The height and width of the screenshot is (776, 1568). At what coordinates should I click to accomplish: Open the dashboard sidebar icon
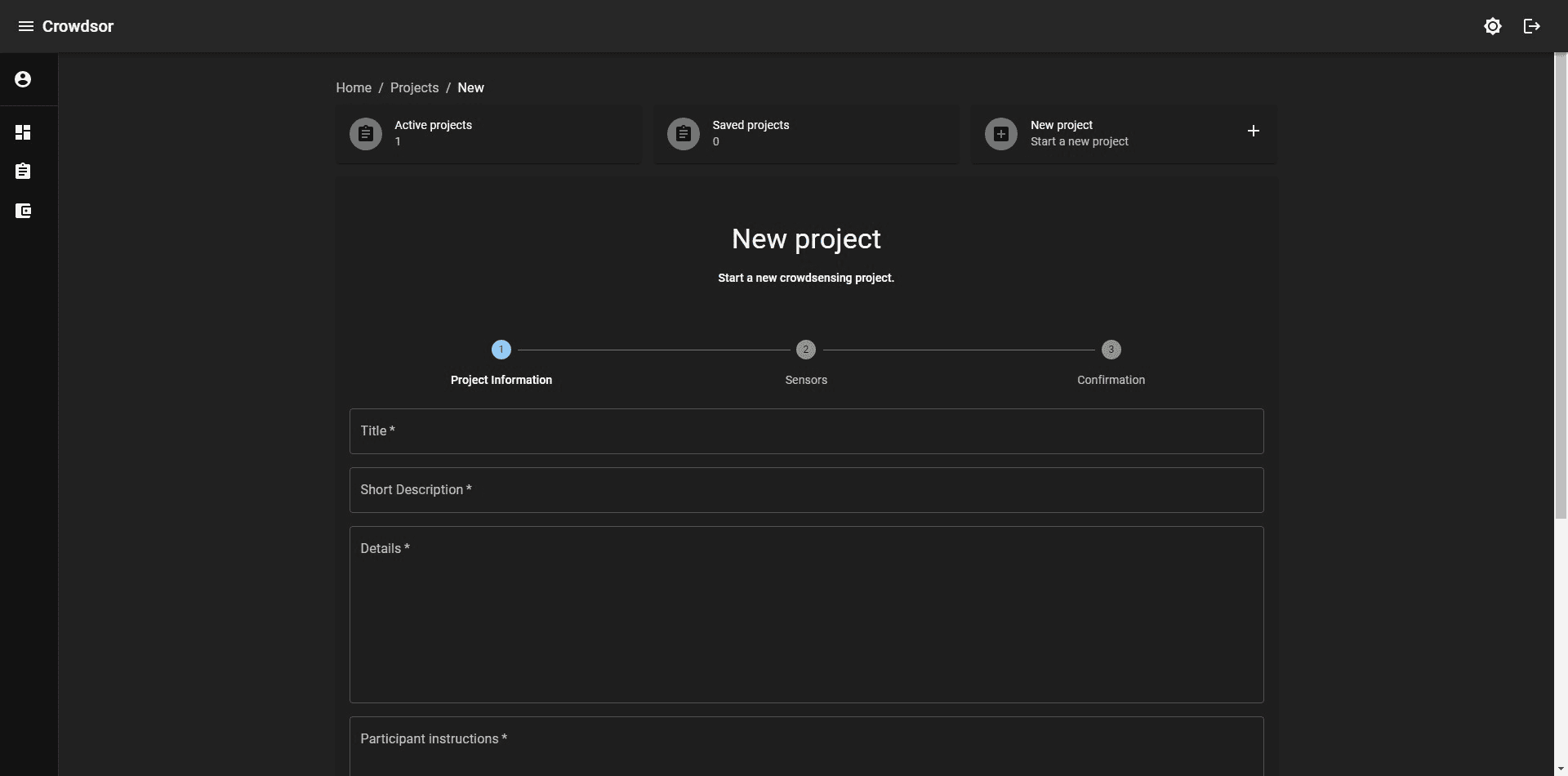tap(23, 132)
